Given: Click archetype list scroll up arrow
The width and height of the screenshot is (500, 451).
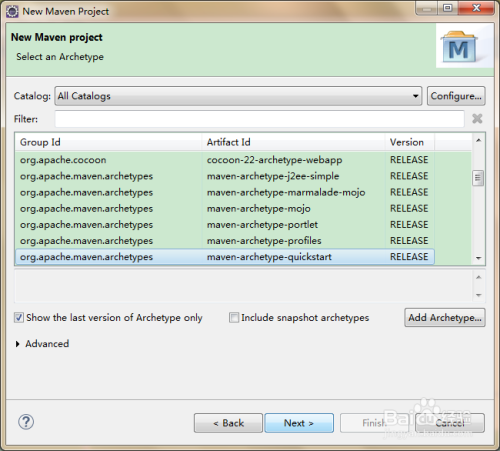Looking at the screenshot, I should (478, 141).
